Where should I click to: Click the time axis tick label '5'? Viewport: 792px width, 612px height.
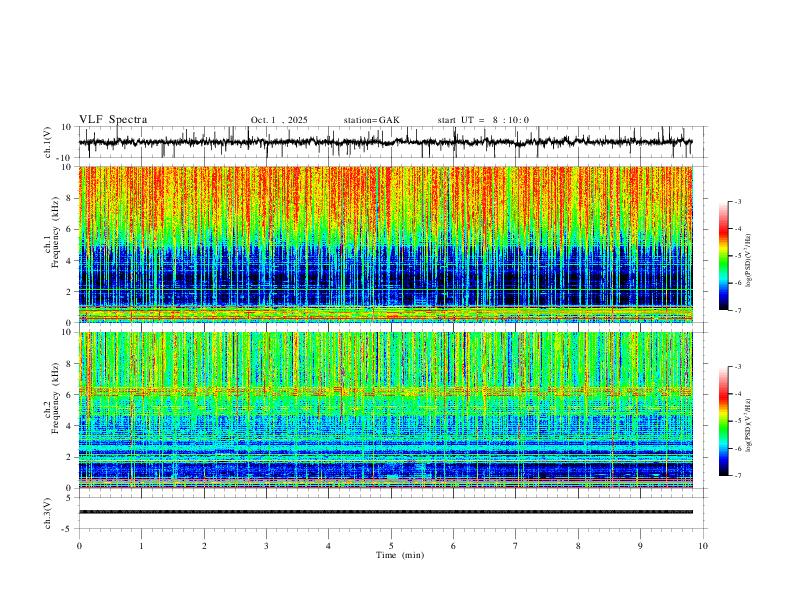[391, 546]
